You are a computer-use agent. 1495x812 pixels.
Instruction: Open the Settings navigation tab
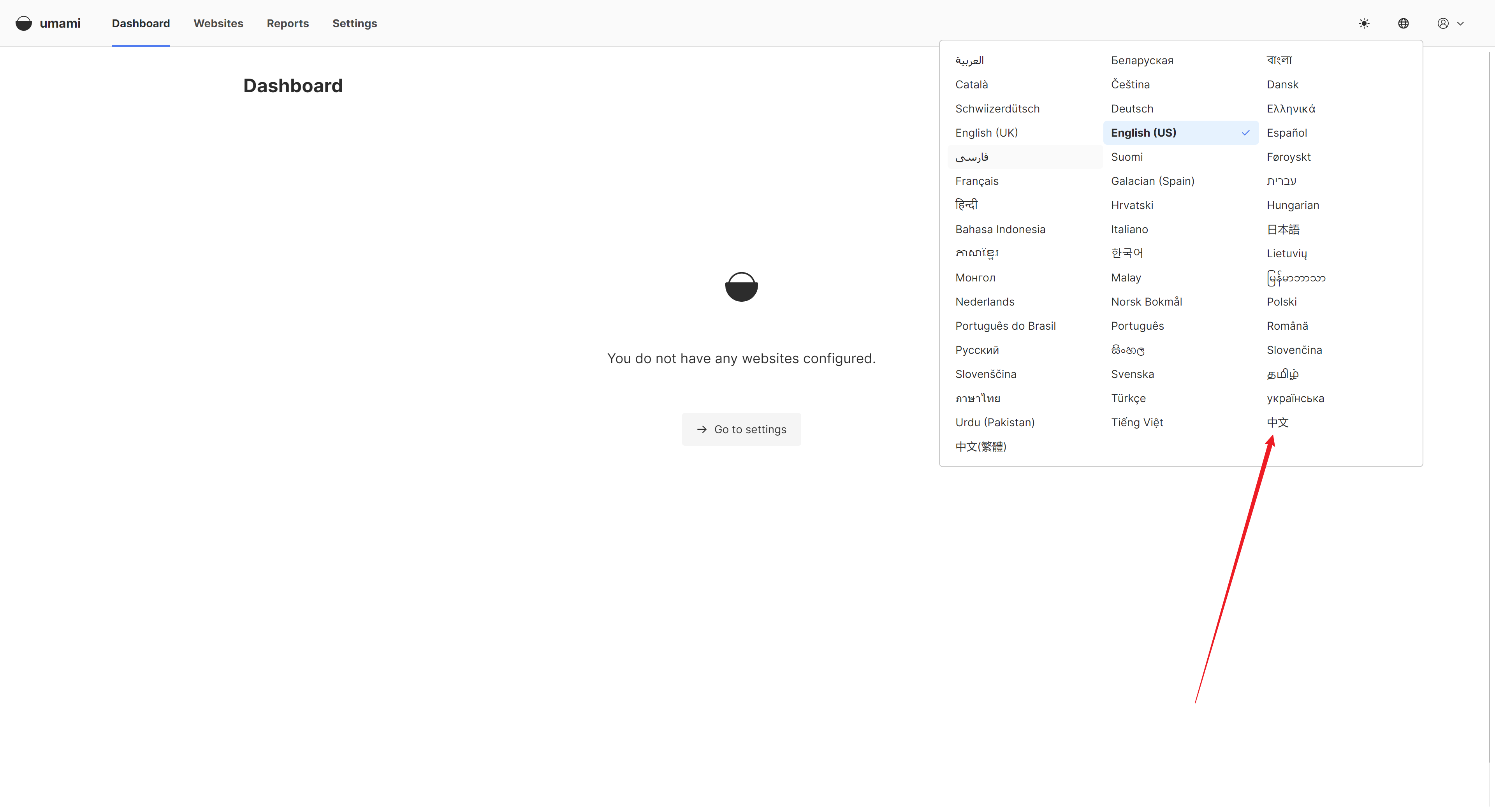[355, 23]
